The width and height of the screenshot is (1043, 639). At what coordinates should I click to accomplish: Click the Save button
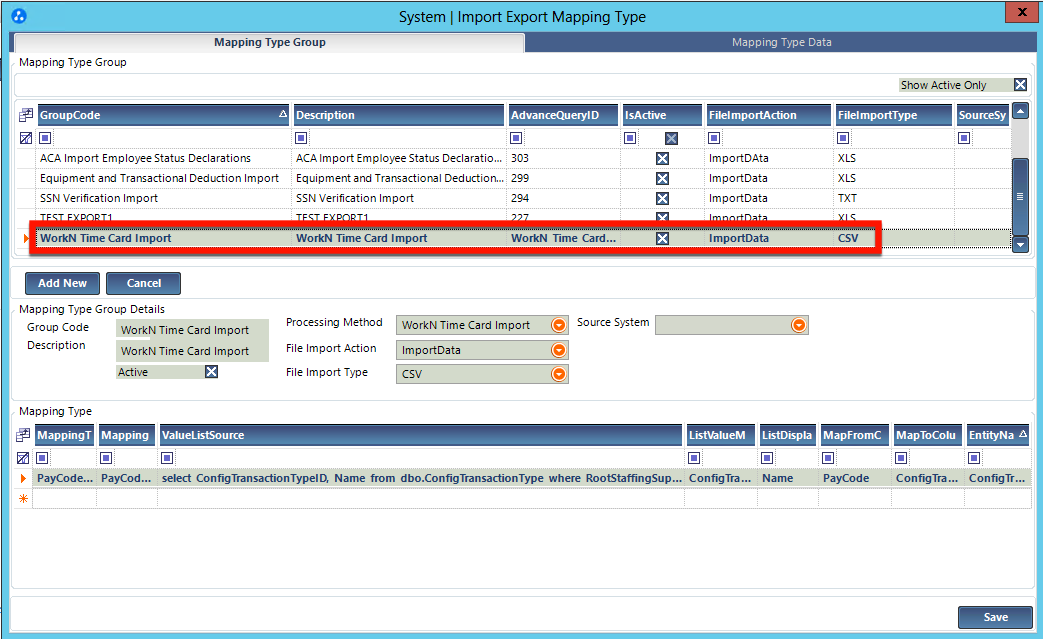(994, 617)
